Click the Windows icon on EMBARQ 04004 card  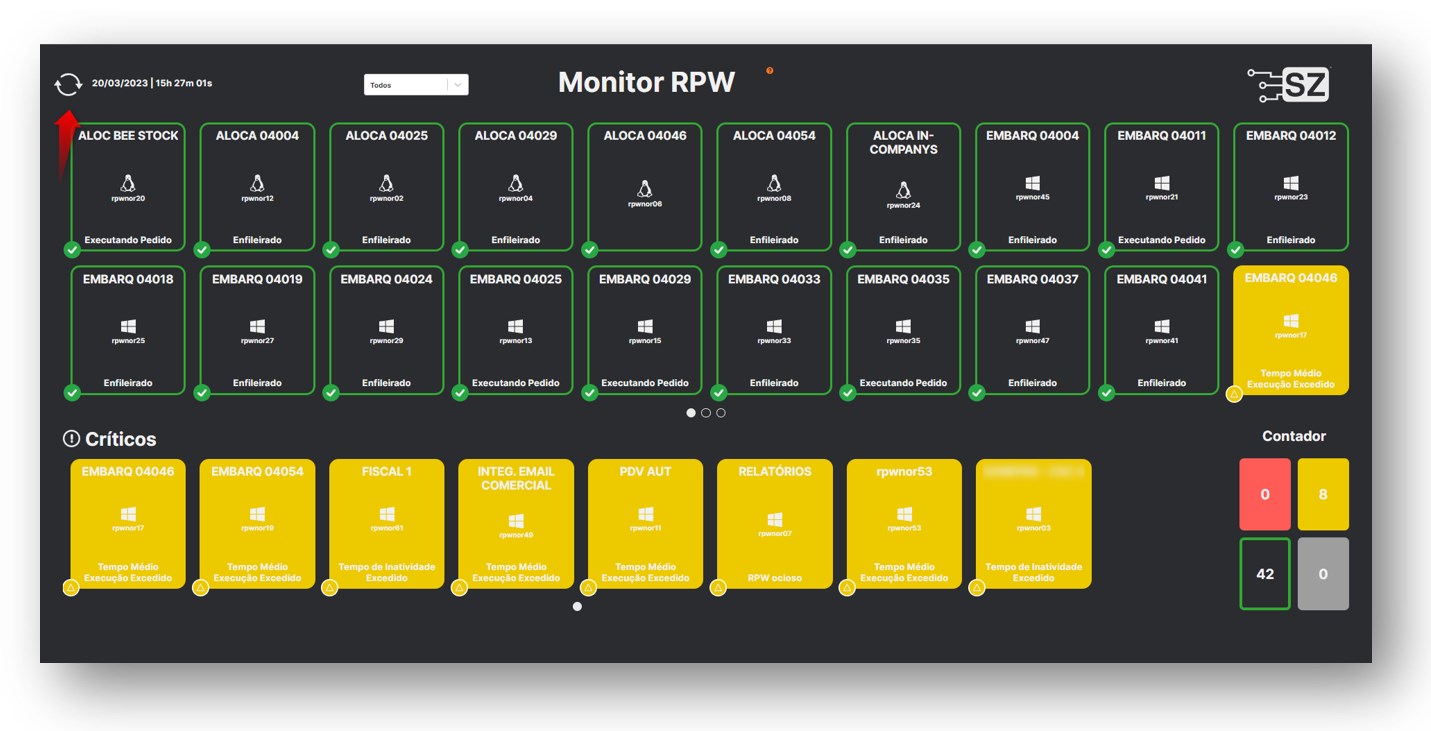(x=1032, y=183)
